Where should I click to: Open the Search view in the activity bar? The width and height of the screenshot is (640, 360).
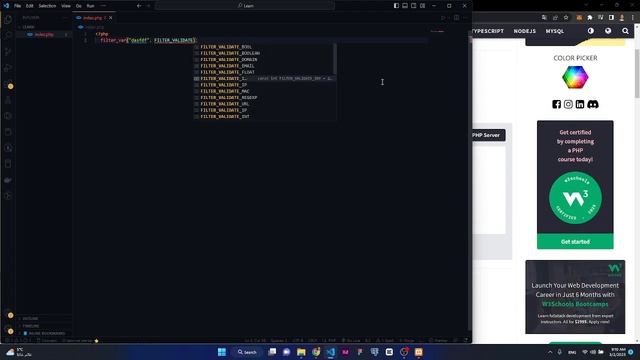(x=8, y=36)
